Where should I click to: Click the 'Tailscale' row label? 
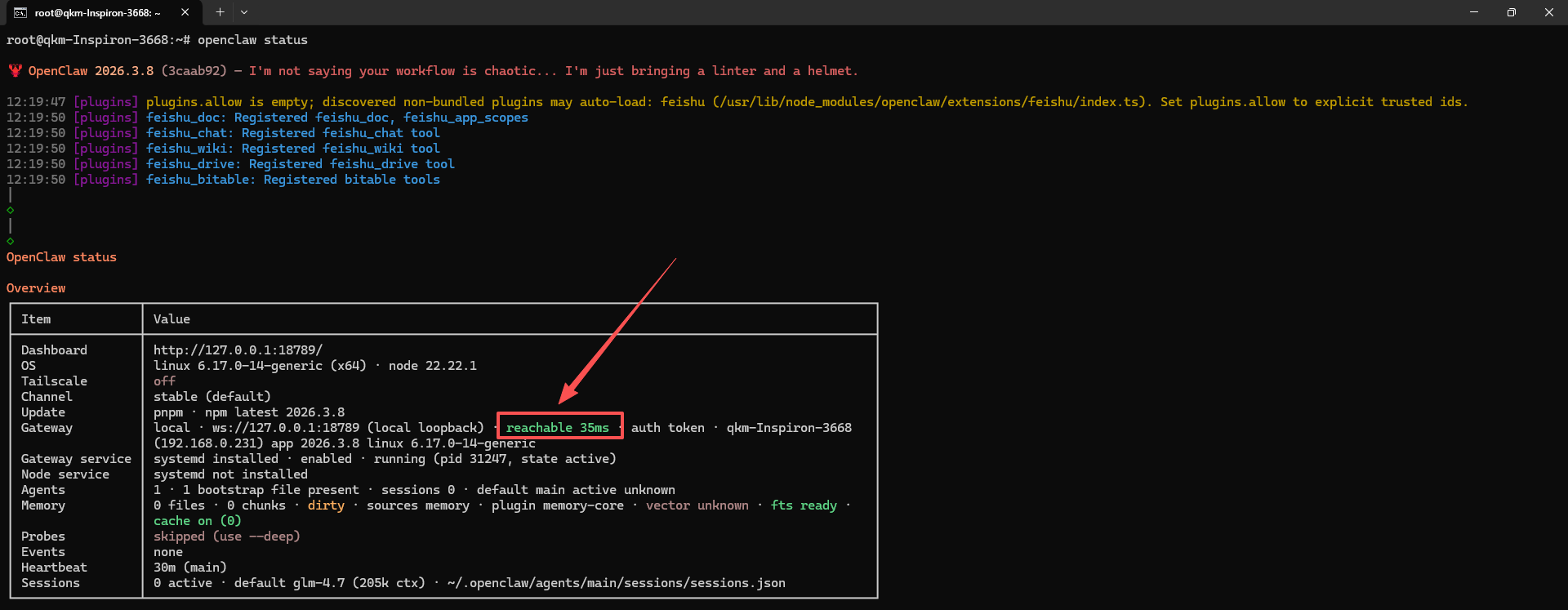point(54,381)
